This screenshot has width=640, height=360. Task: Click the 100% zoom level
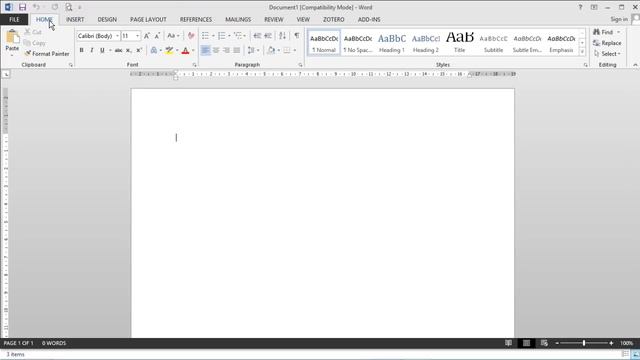click(627, 343)
